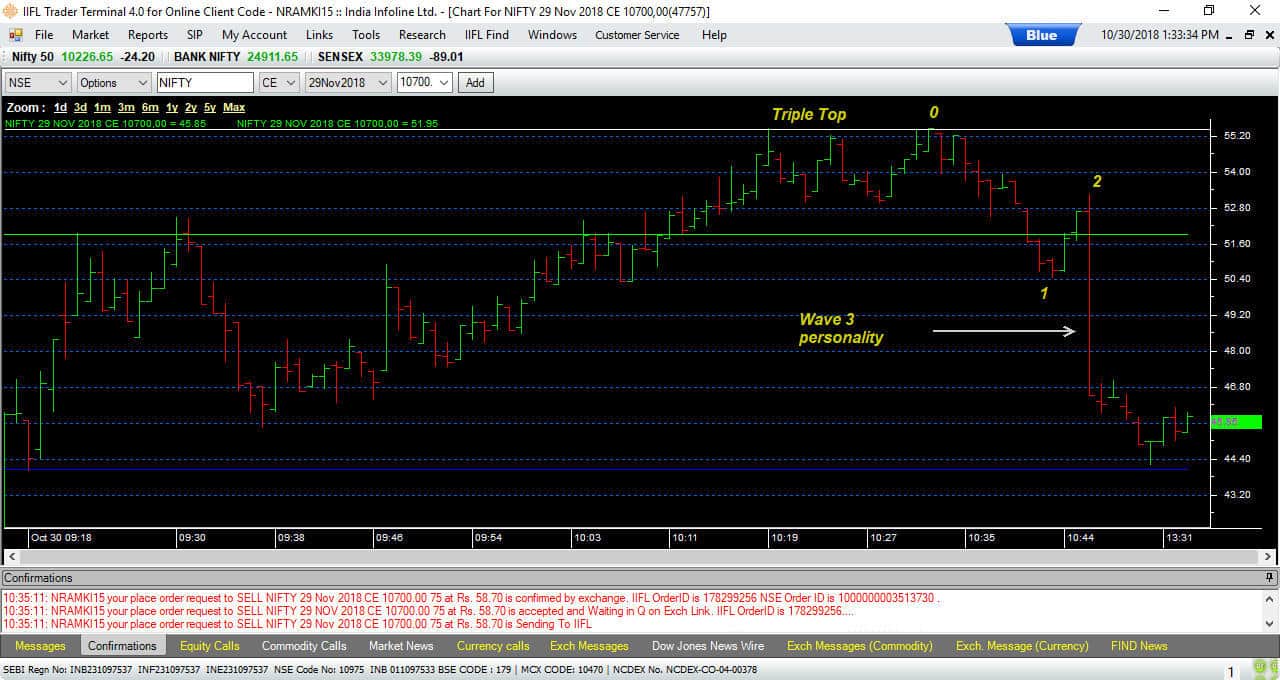Open the SIP menu

(x=194, y=34)
